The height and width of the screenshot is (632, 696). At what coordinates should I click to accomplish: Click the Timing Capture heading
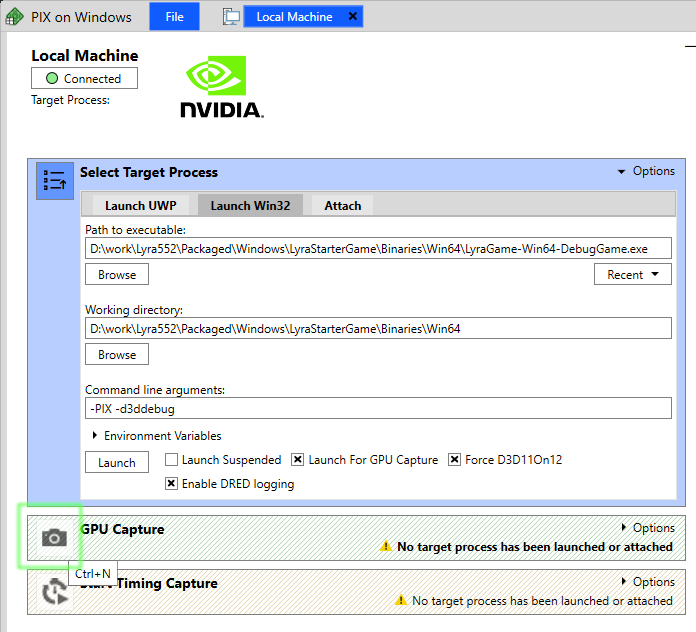167,583
